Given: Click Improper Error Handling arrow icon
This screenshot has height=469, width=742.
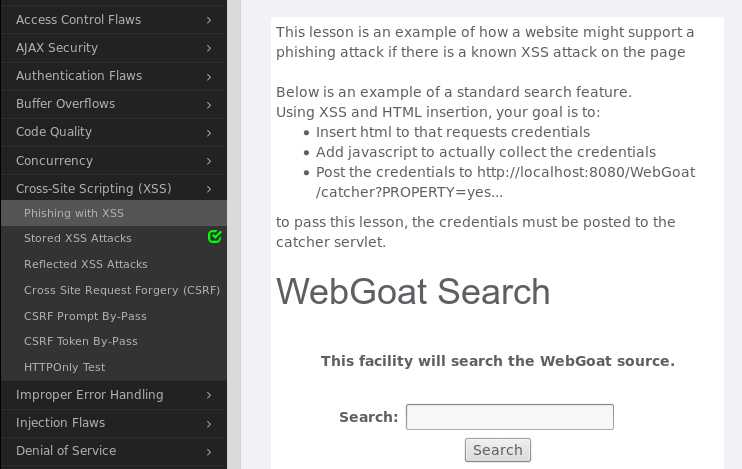Looking at the screenshot, I should 209,395.
